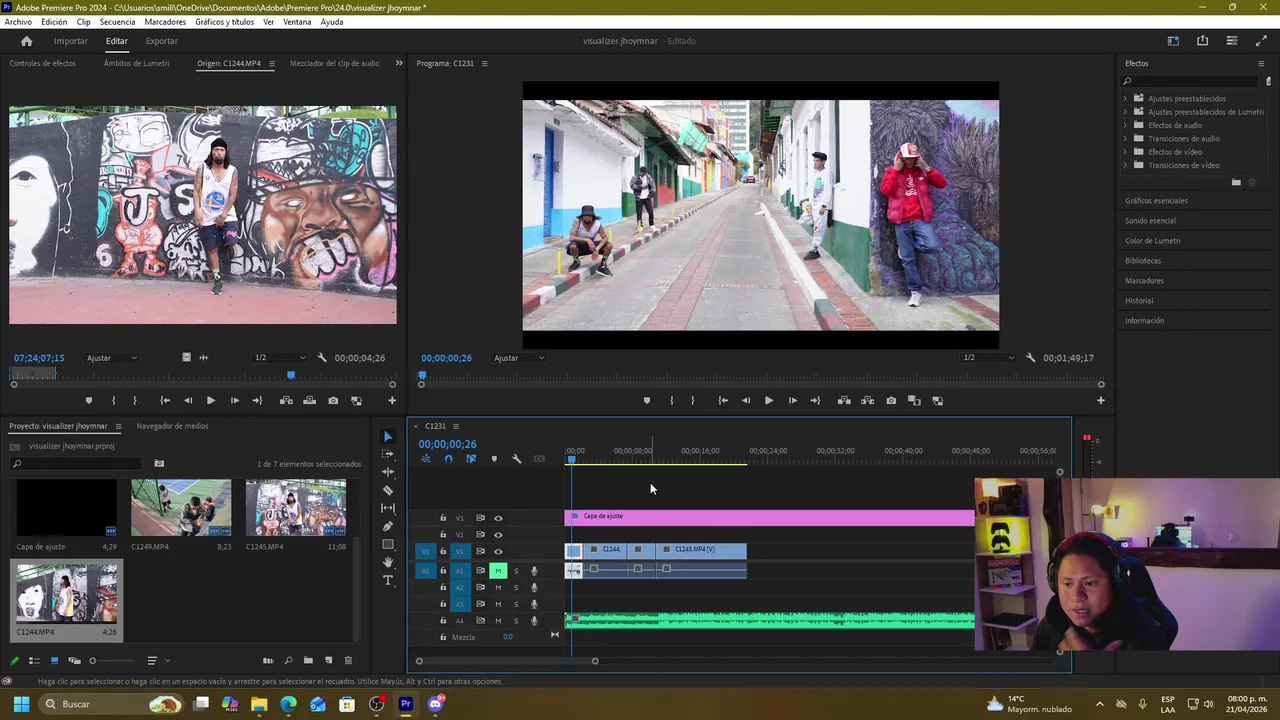
Task: Click the Export Frame camera icon in Program monitor
Action: pos(891,401)
